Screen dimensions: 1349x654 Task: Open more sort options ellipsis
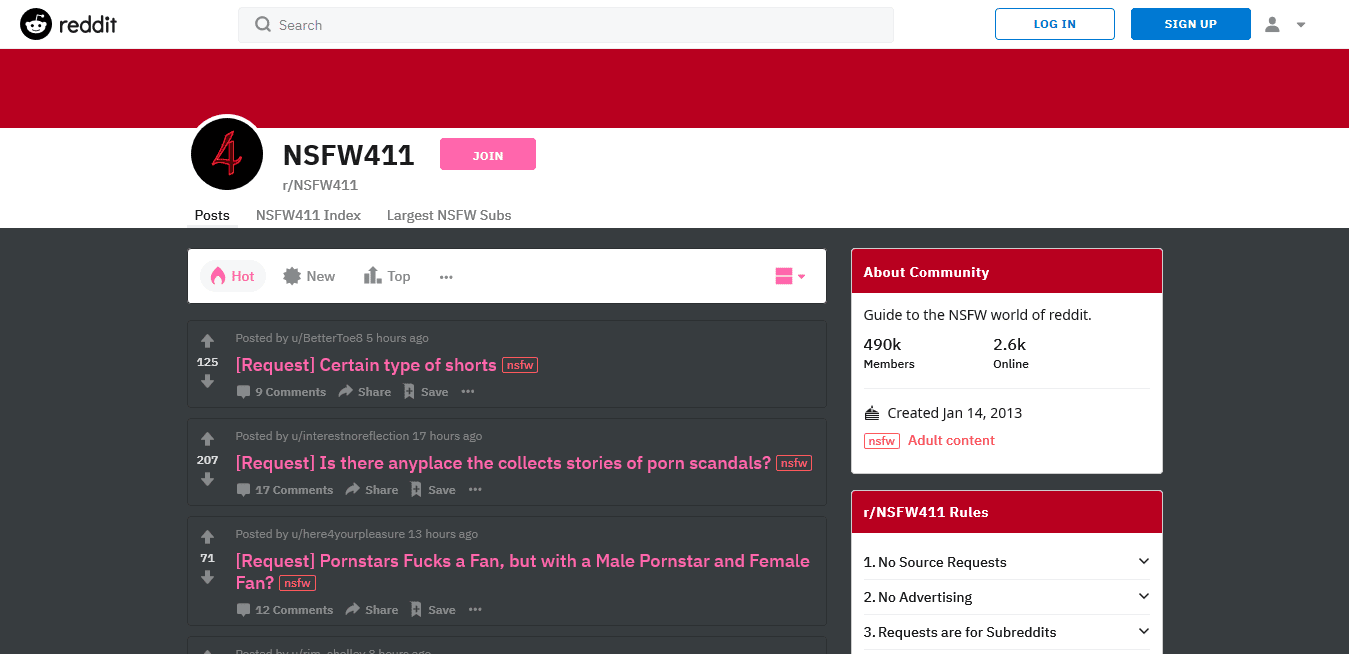pyautogui.click(x=446, y=277)
